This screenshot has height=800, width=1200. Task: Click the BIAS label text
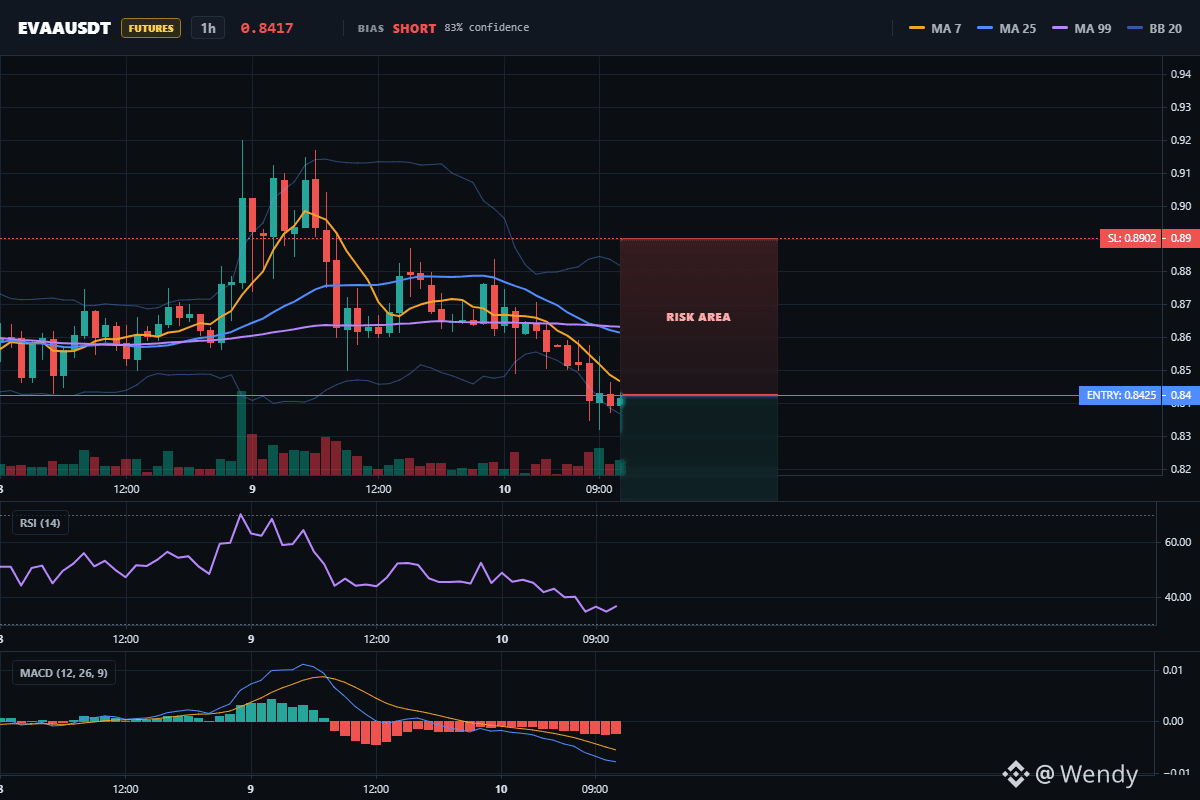(x=371, y=29)
